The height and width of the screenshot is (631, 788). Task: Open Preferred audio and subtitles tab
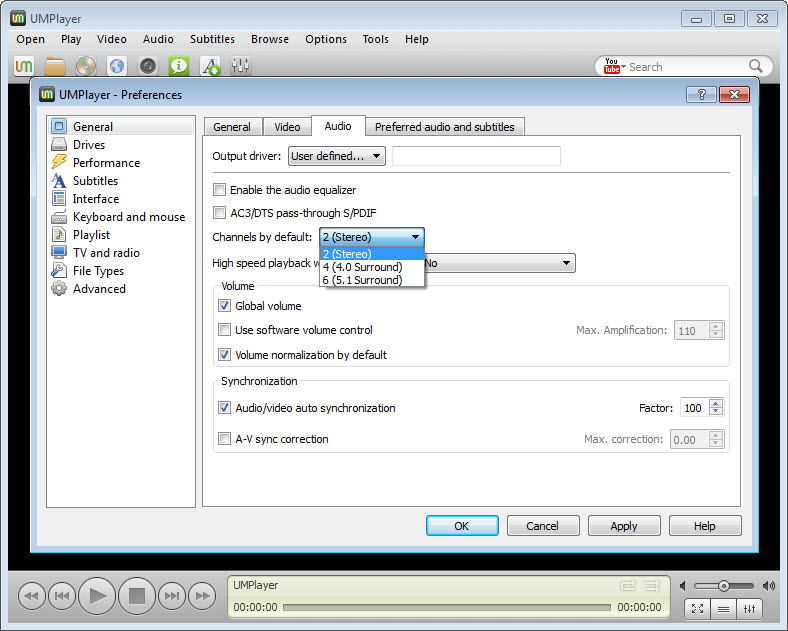click(x=445, y=127)
